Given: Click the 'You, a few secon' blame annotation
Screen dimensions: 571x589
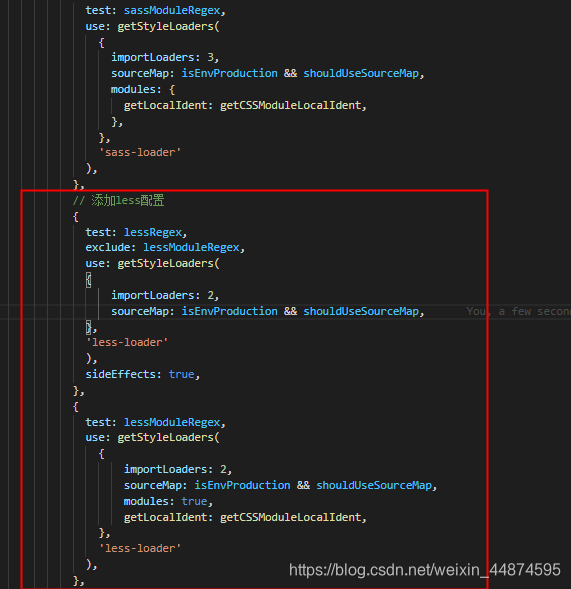Looking at the screenshot, I should [x=518, y=311].
